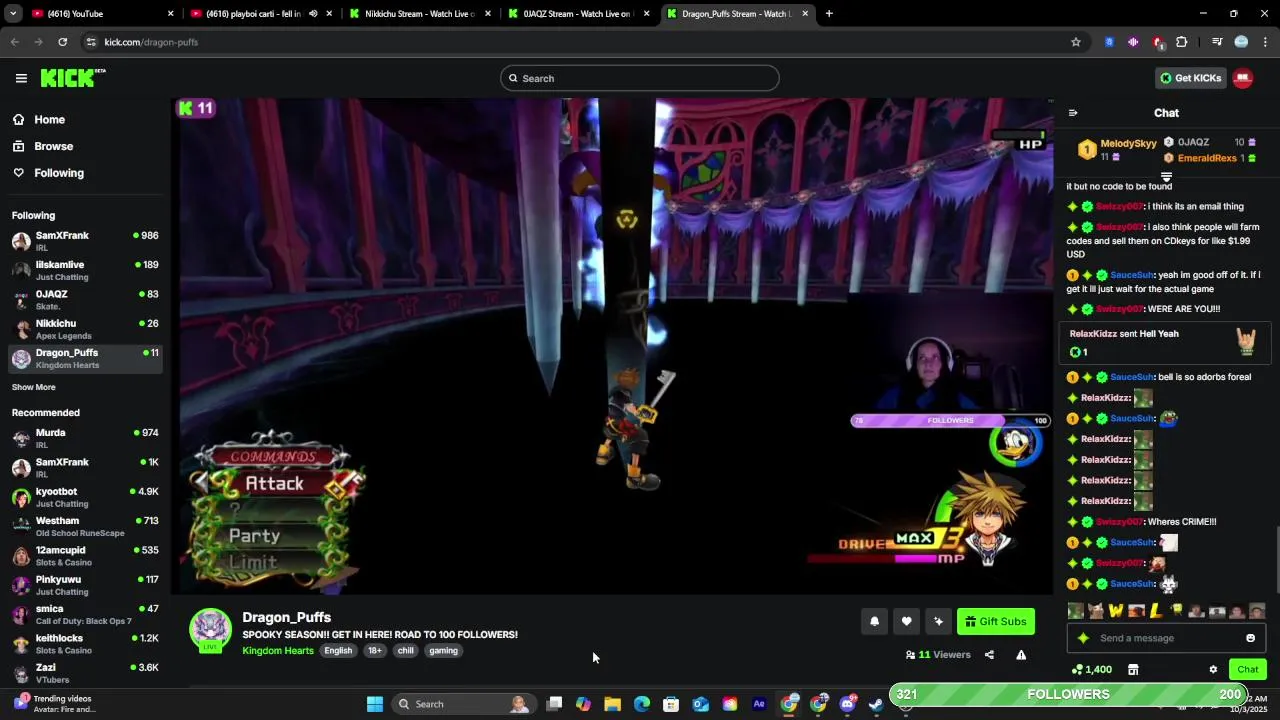
Task: Open kyootbot recommended channel
Action: pos(85,497)
